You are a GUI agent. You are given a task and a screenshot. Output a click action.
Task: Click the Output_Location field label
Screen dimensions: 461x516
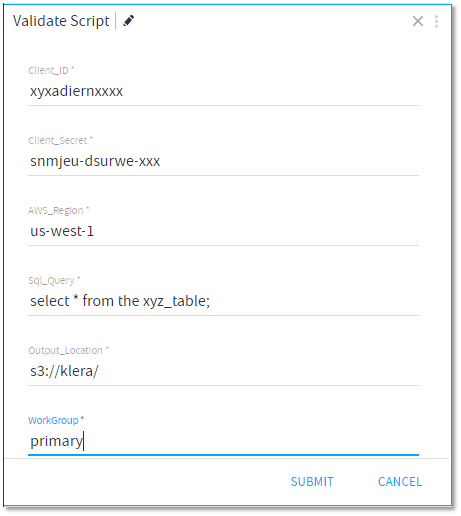coord(65,350)
